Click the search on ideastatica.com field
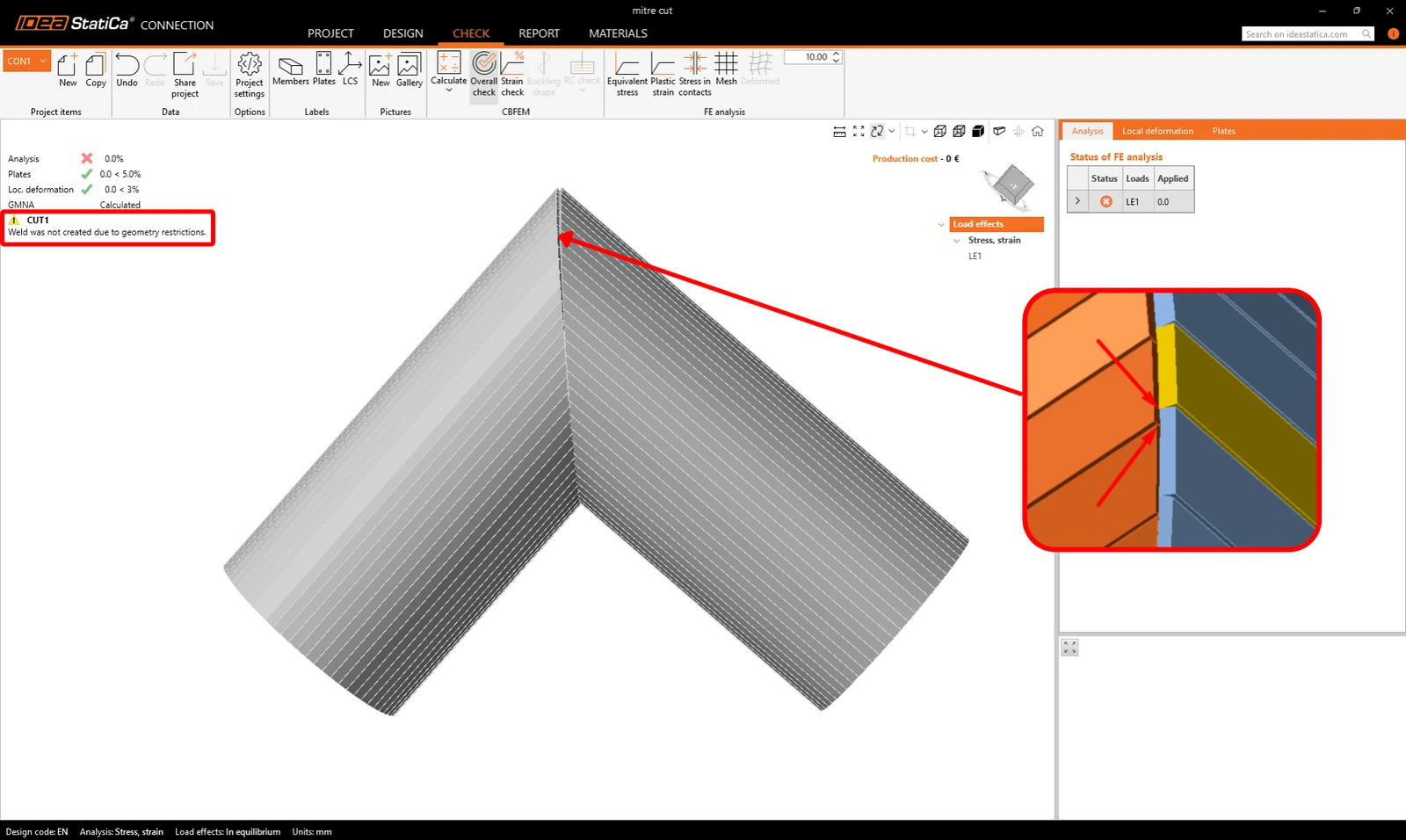The image size is (1406, 840). [1301, 34]
